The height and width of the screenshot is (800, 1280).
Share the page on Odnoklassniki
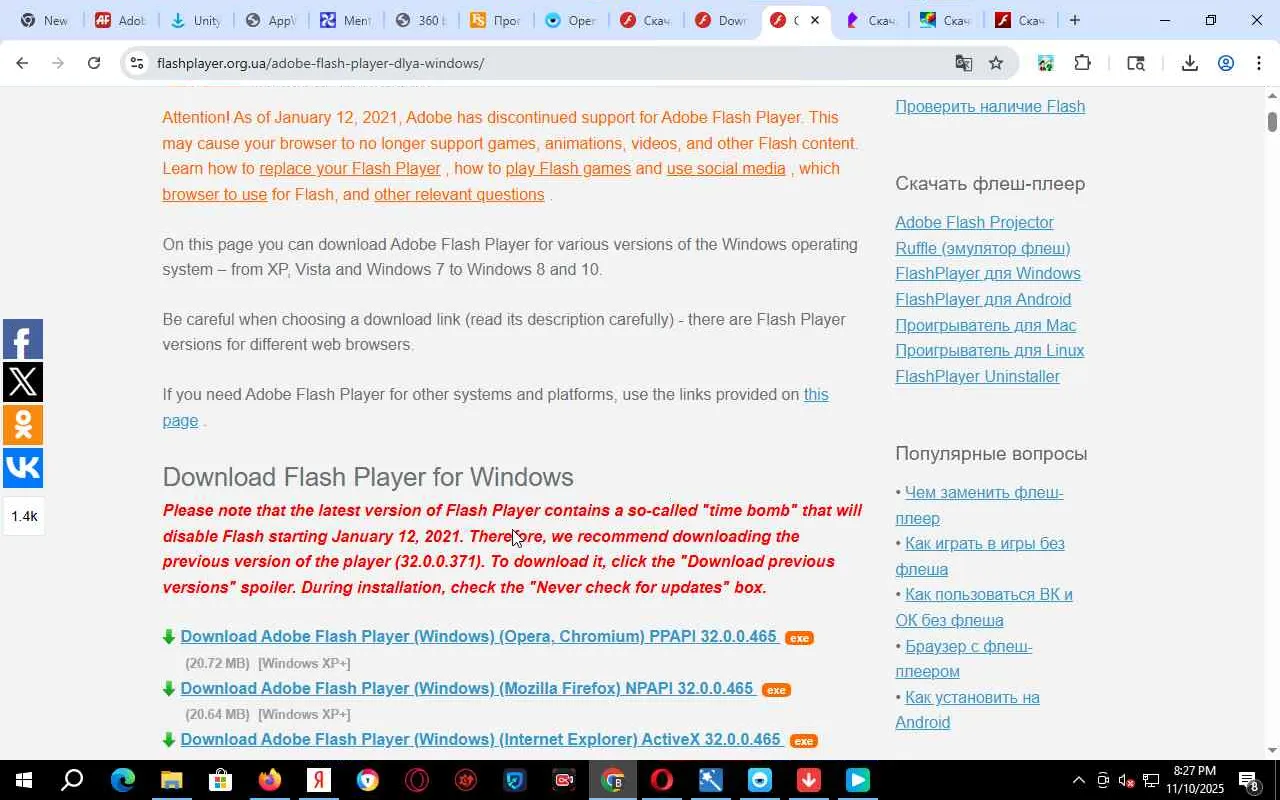(x=22, y=424)
